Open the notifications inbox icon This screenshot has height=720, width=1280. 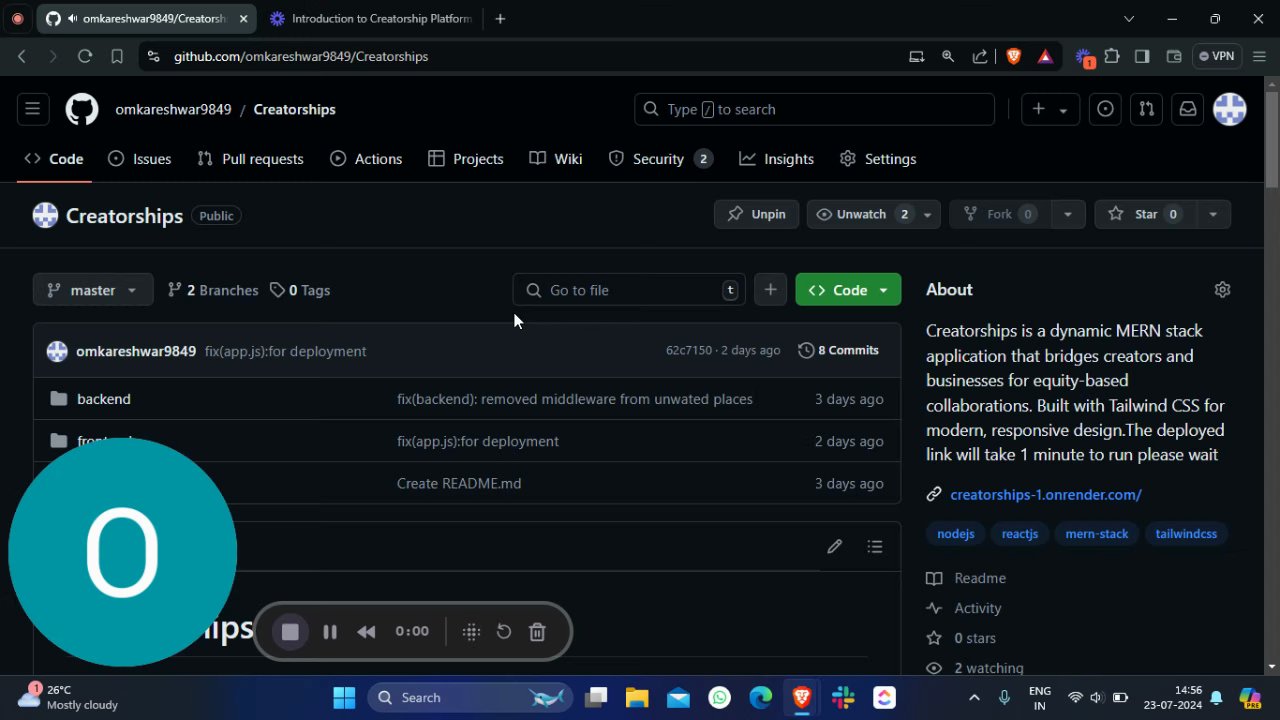click(x=1188, y=109)
